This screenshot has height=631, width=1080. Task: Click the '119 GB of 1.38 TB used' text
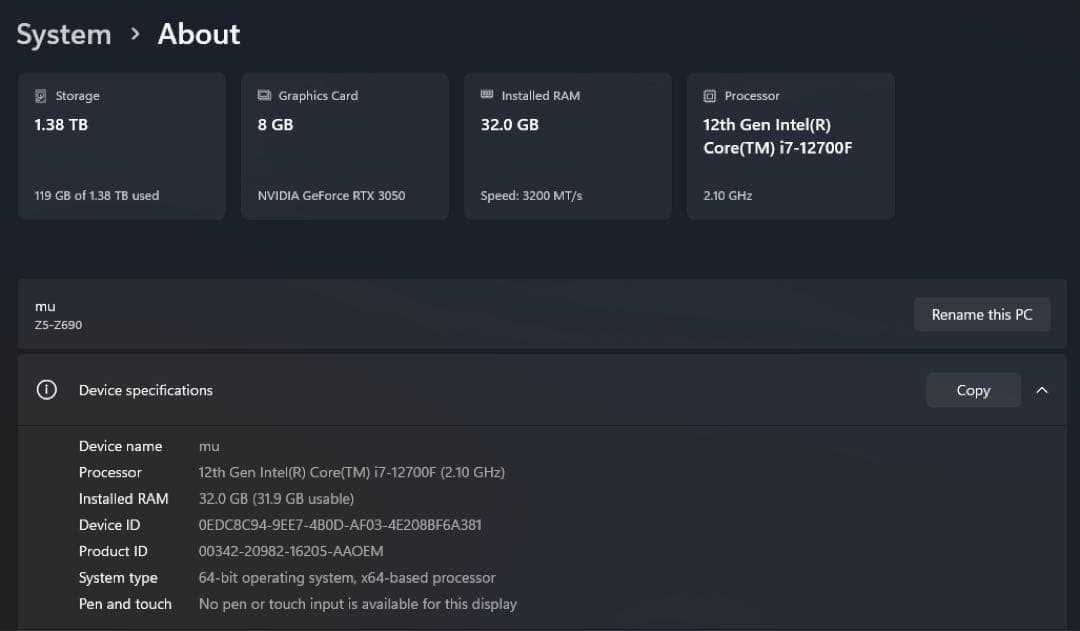[97, 196]
